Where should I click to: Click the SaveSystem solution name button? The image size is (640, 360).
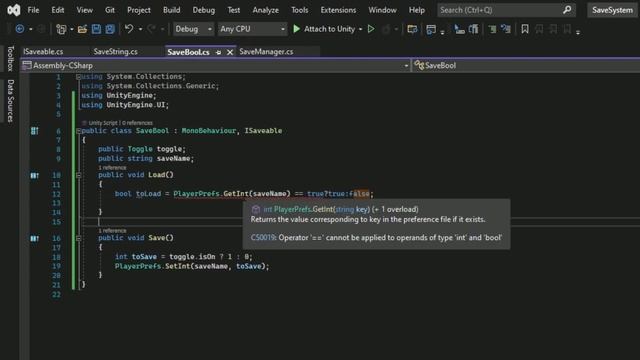(x=612, y=10)
